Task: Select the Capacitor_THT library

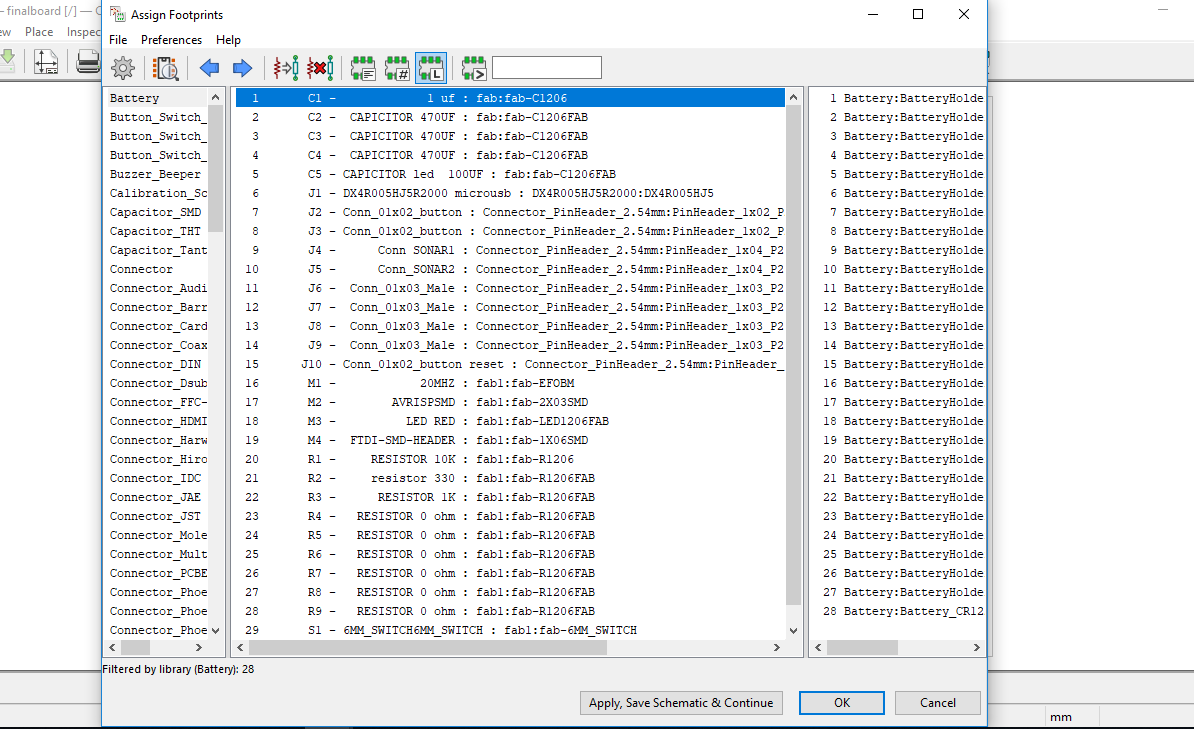Action: click(x=157, y=232)
